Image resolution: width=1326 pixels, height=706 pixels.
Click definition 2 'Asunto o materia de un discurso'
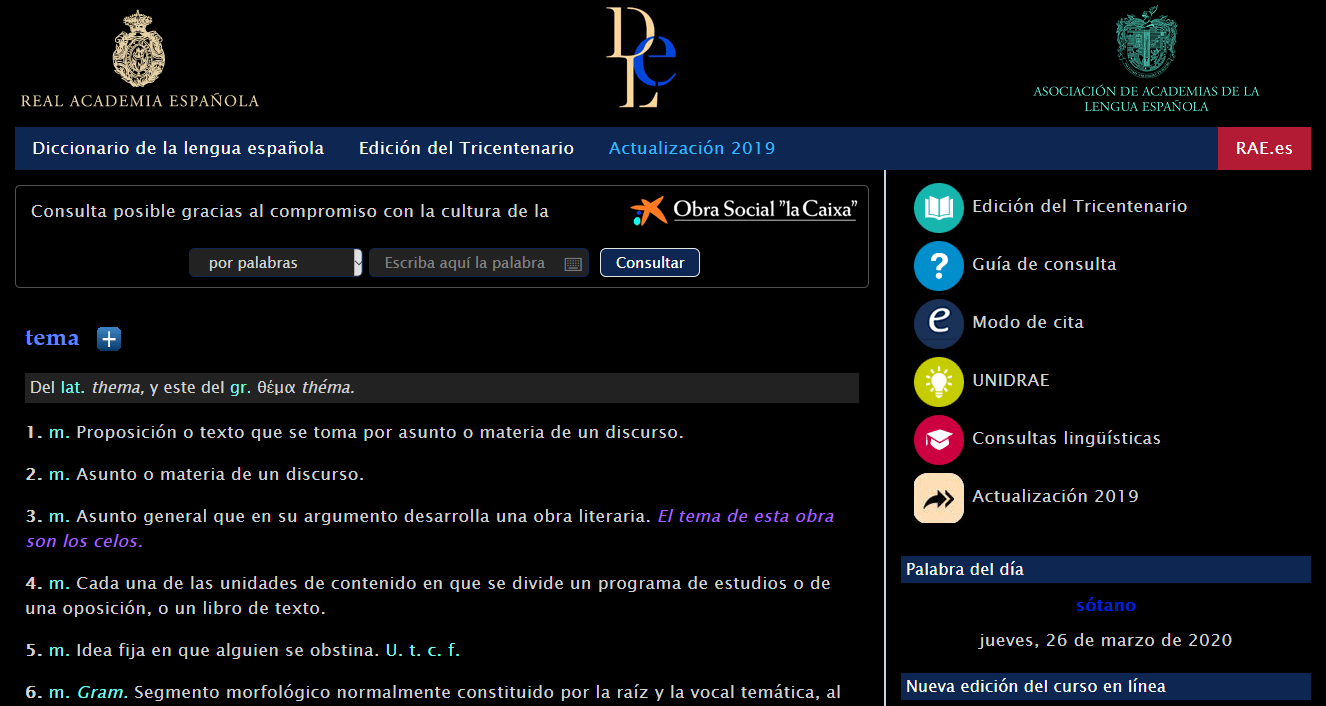tap(220, 475)
